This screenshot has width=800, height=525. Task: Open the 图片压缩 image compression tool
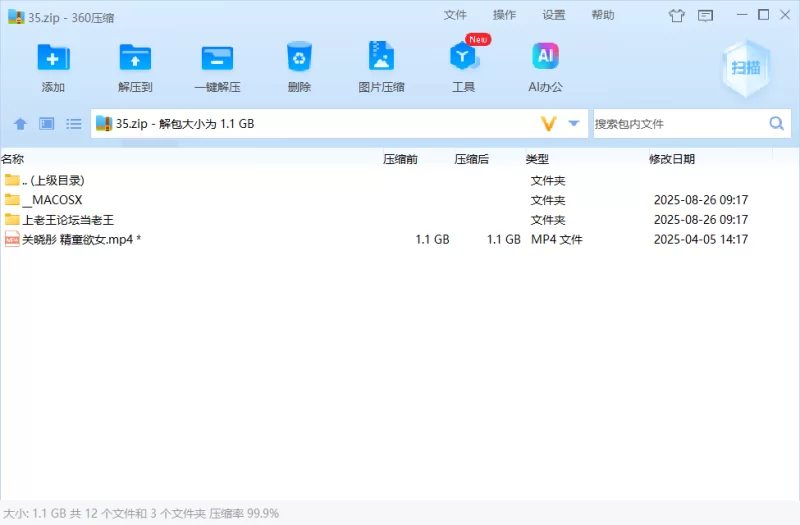click(381, 56)
